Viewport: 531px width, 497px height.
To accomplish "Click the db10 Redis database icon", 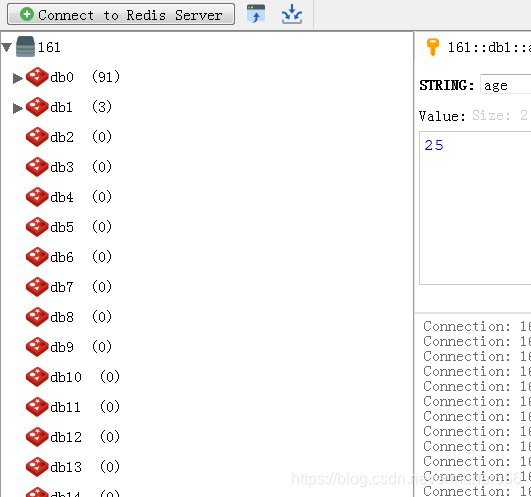I will coord(37,377).
